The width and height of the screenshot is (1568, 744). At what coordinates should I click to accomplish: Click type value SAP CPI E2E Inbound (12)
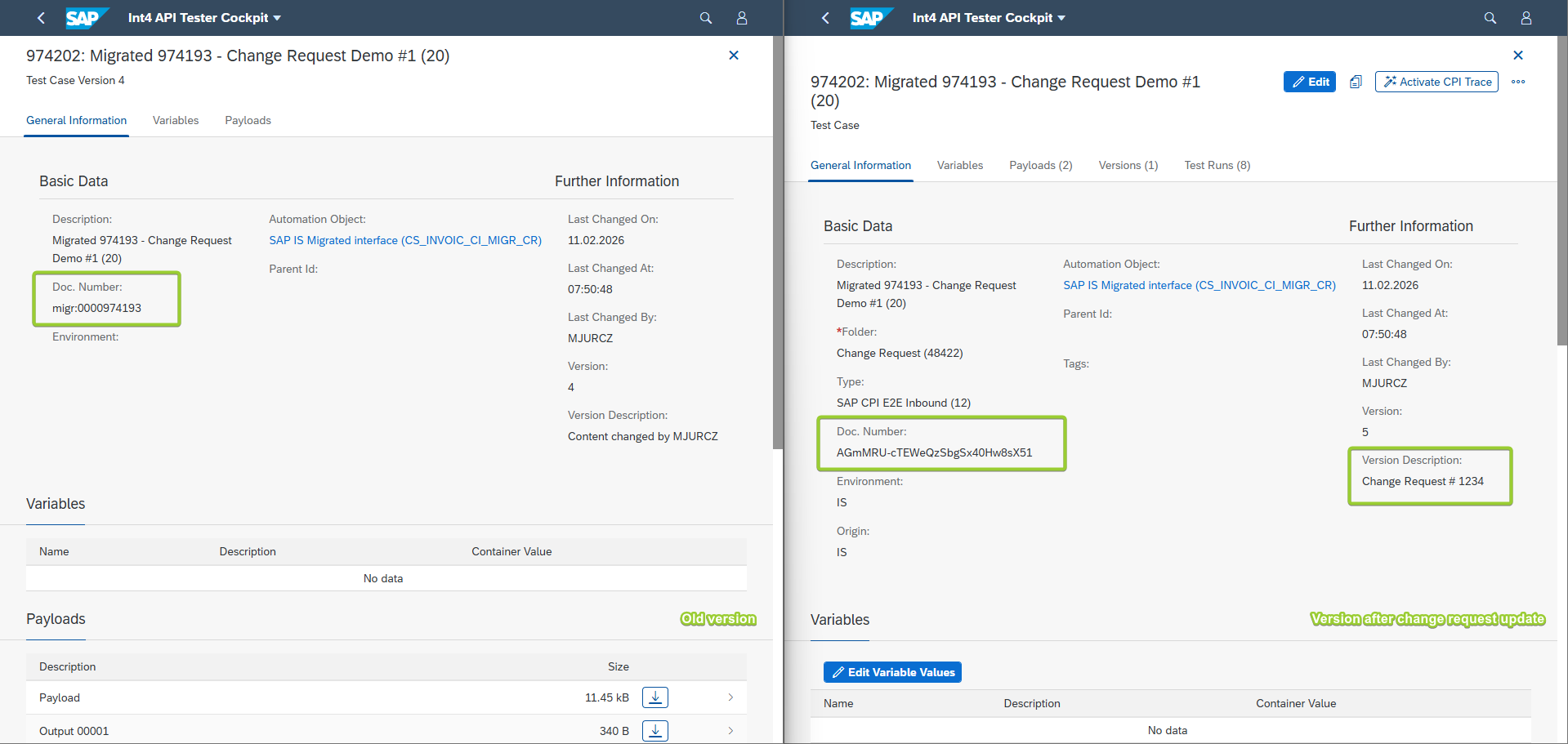click(x=904, y=403)
